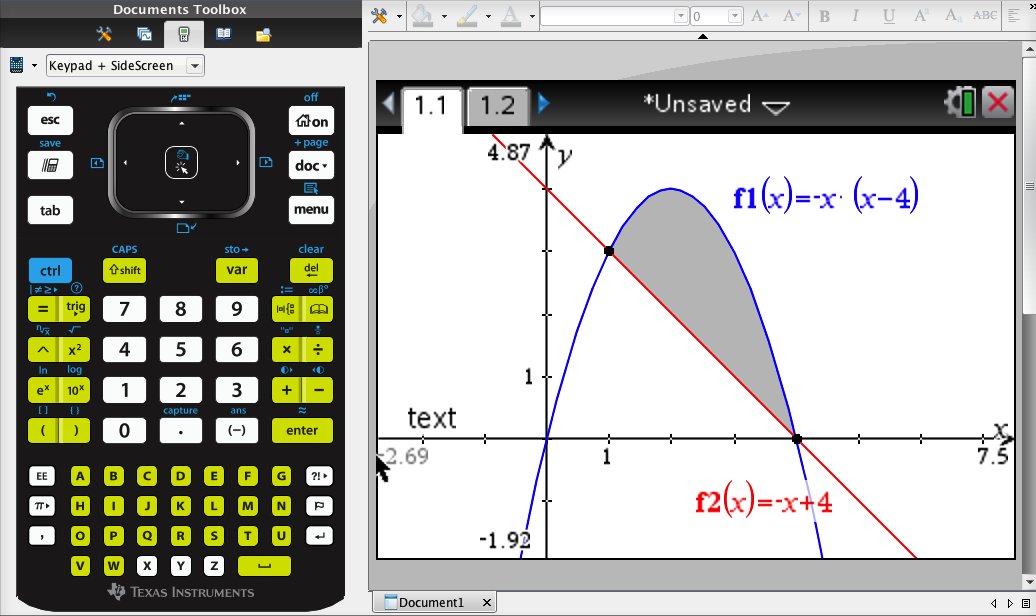1036x616 pixels.
Task: Open the text color swatch picker
Action: (513, 16)
